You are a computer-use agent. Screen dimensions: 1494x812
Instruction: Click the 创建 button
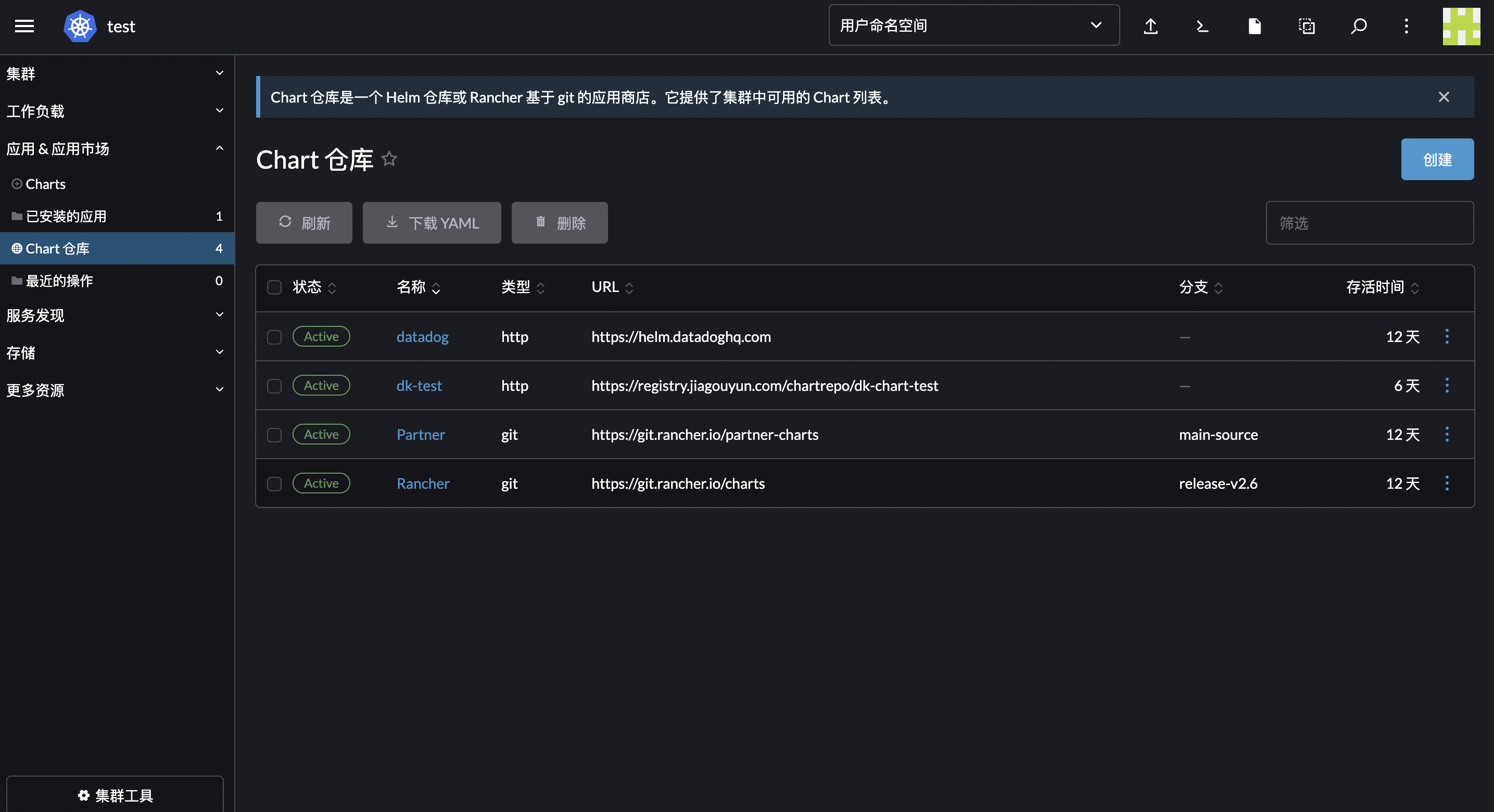tap(1437, 159)
